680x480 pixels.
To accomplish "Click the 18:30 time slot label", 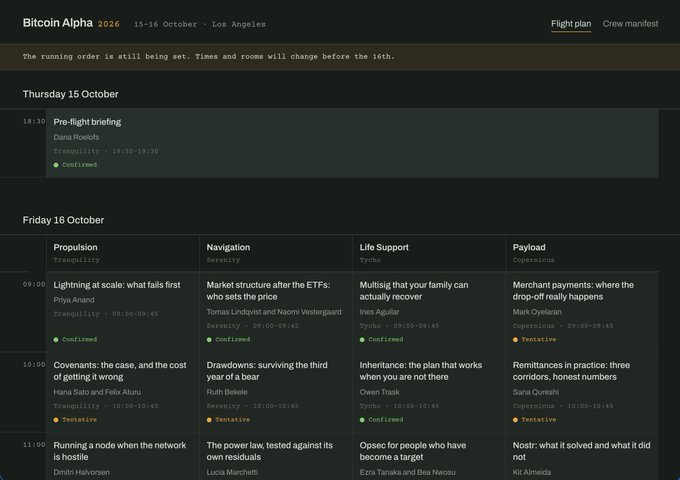I will pos(34,121).
